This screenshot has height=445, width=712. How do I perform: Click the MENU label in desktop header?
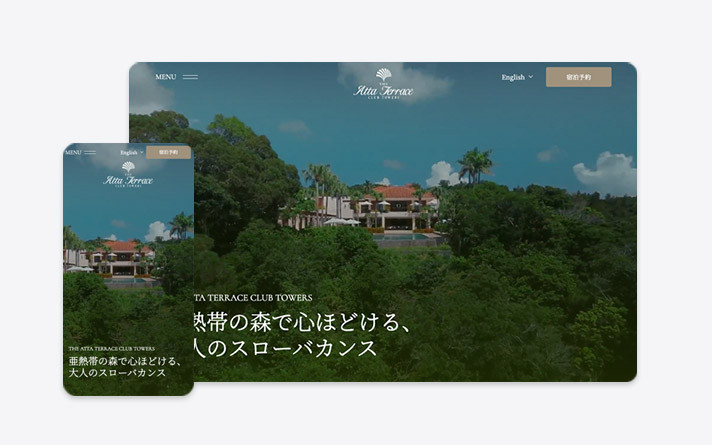(165, 77)
